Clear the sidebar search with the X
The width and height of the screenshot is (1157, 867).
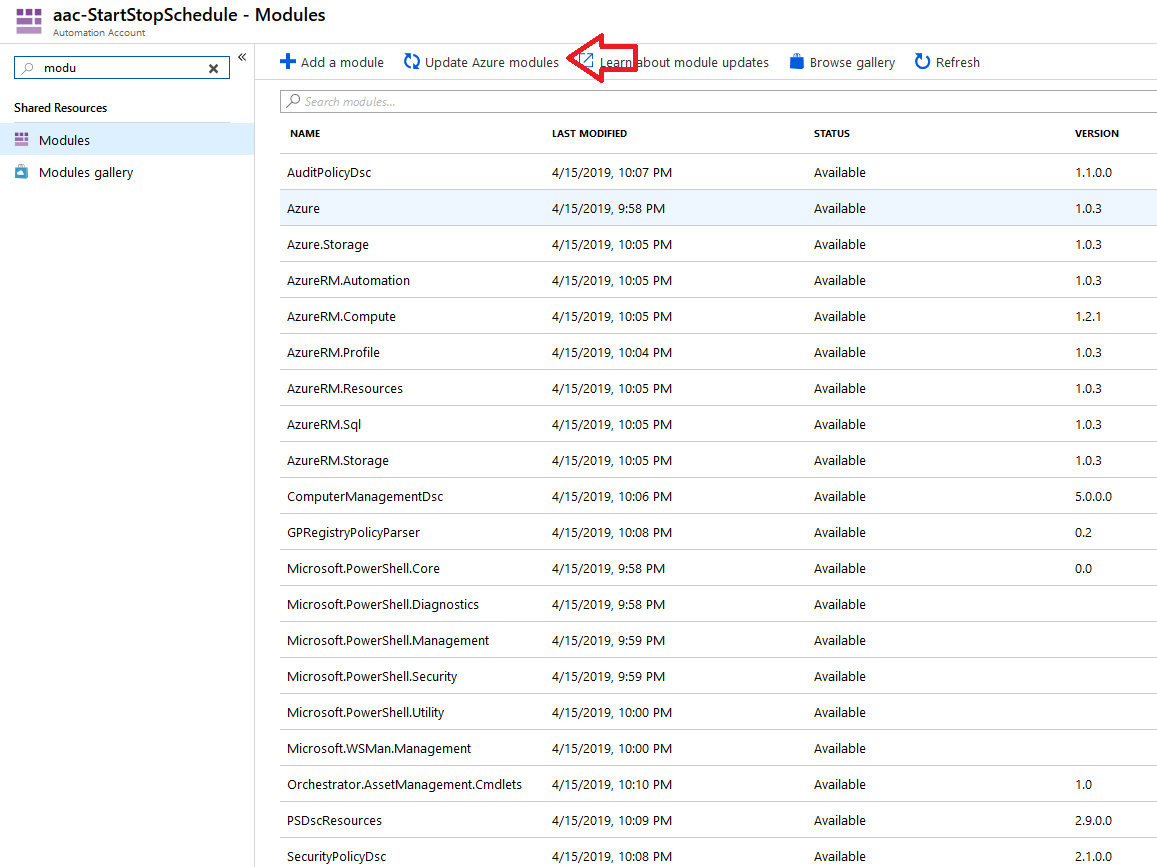pos(213,68)
